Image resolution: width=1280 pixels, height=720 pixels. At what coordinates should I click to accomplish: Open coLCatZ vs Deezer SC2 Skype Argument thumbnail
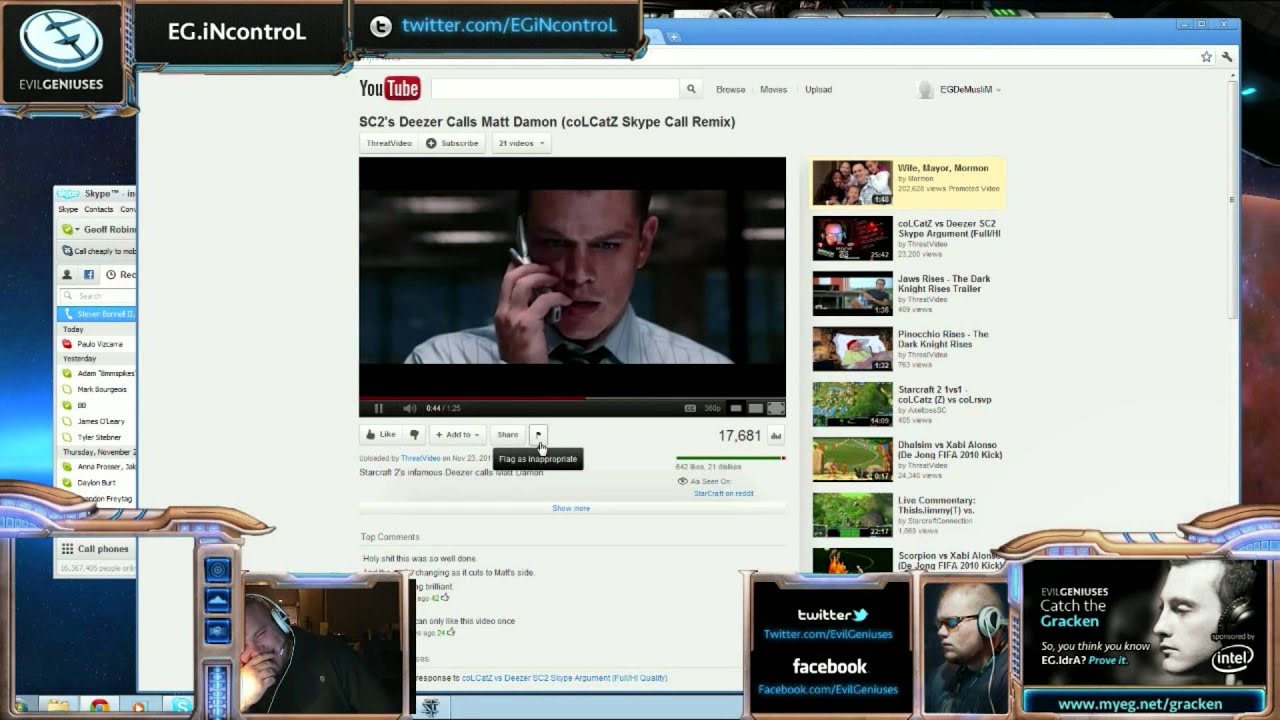coord(852,238)
